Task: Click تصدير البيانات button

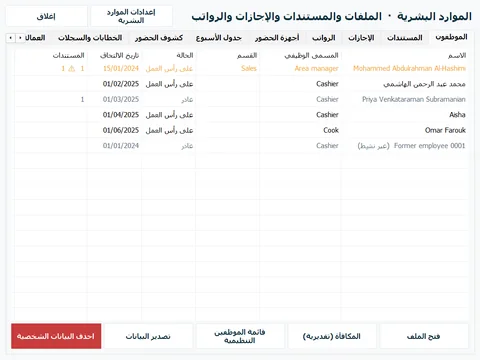Action: pyautogui.click(x=148, y=336)
